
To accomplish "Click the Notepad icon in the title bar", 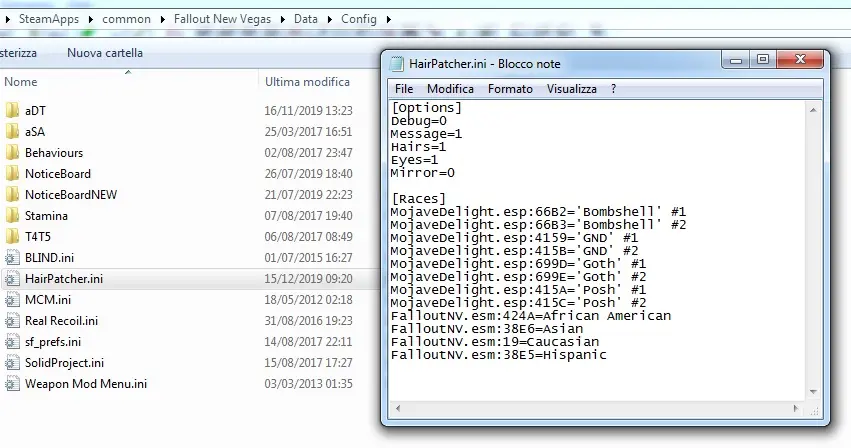I will pyautogui.click(x=398, y=63).
